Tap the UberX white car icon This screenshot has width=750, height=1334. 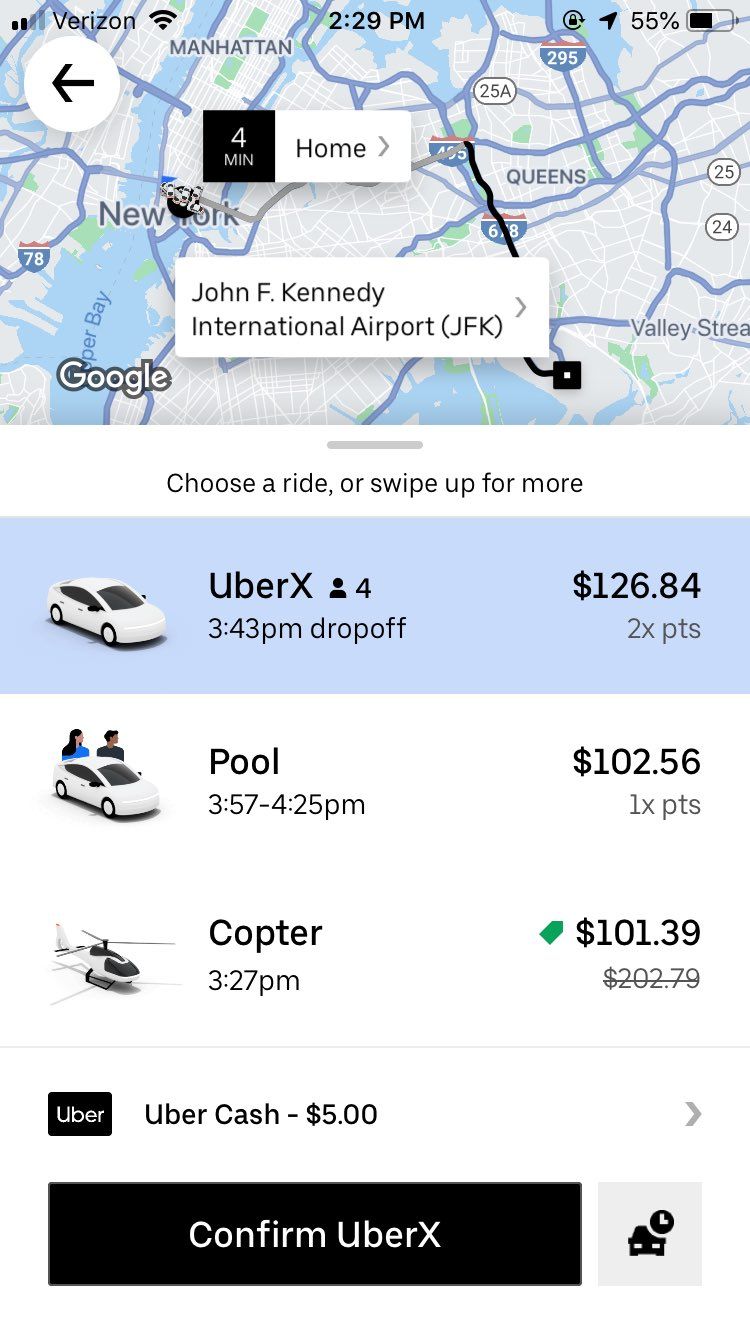(x=106, y=606)
